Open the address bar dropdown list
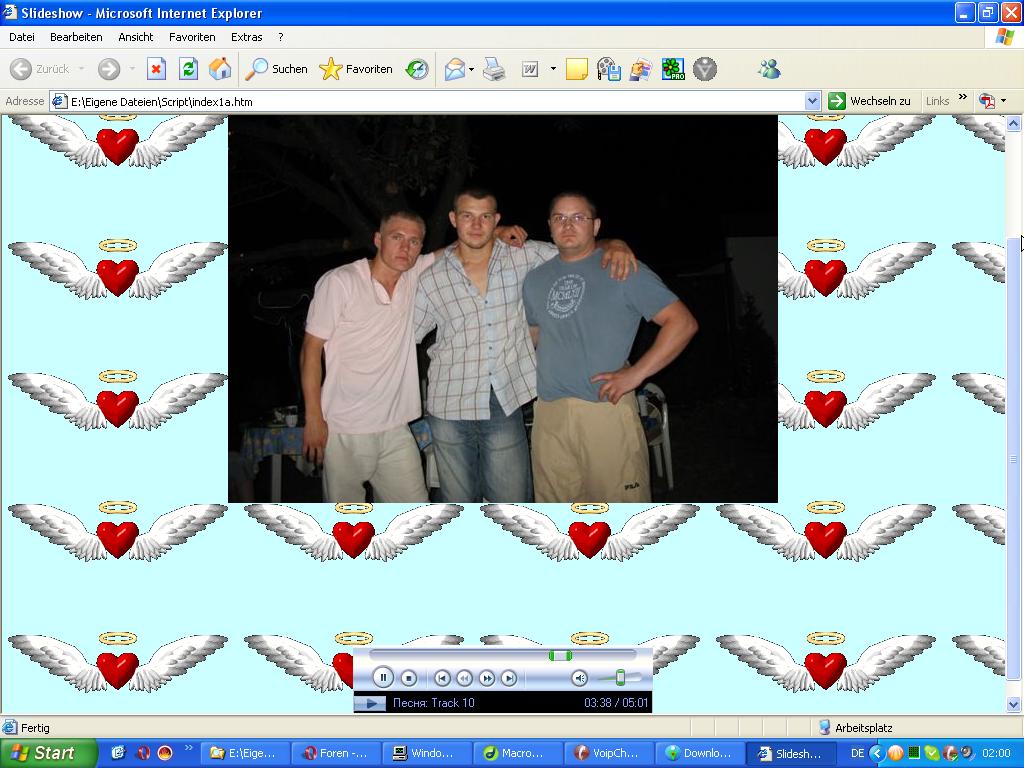Image resolution: width=1024 pixels, height=768 pixels. (812, 101)
